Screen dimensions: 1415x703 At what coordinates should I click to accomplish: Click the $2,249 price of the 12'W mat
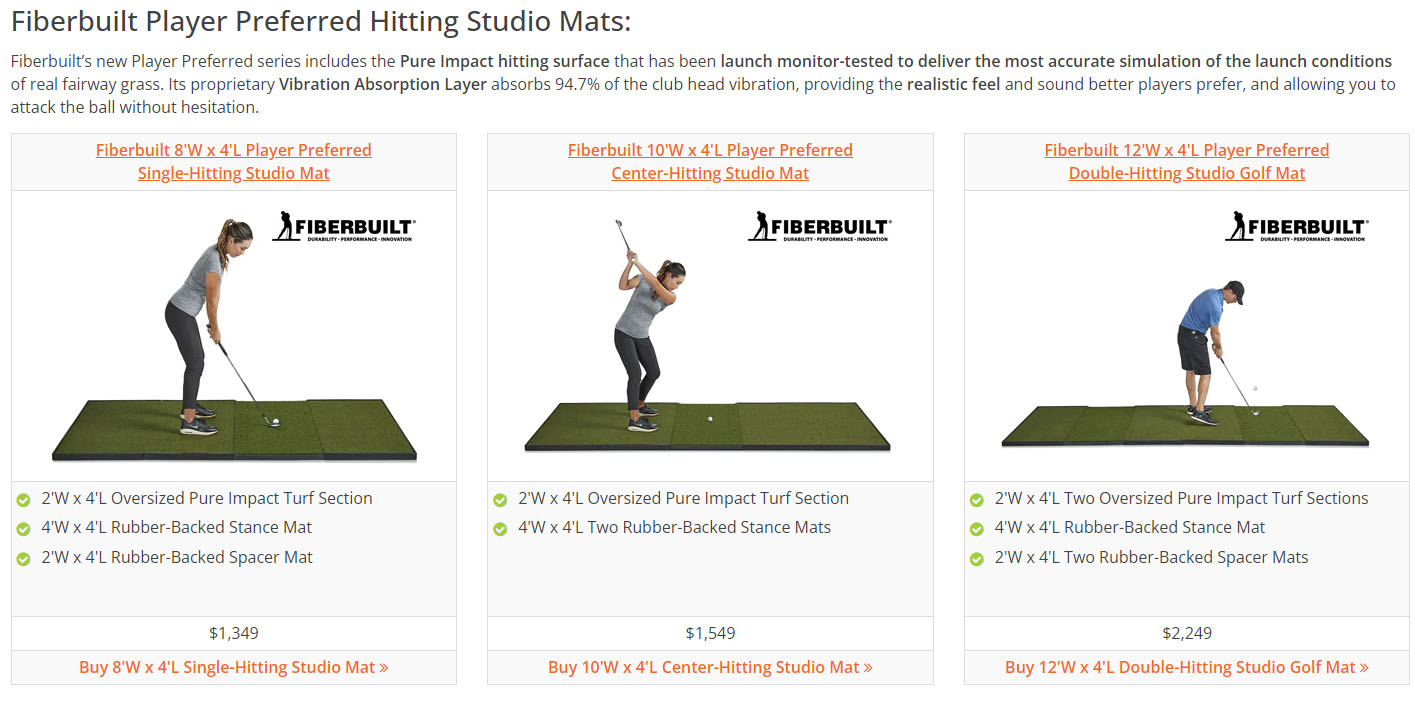(1187, 633)
